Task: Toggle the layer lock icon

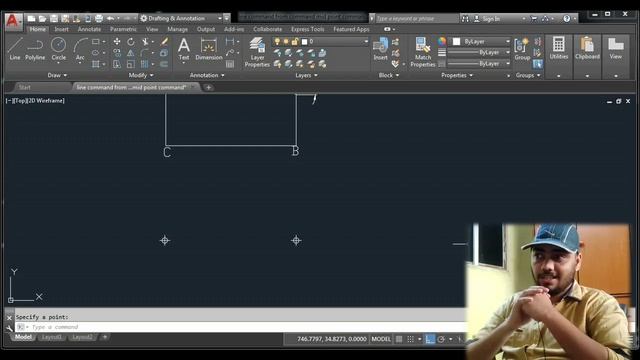Action: click(295, 42)
